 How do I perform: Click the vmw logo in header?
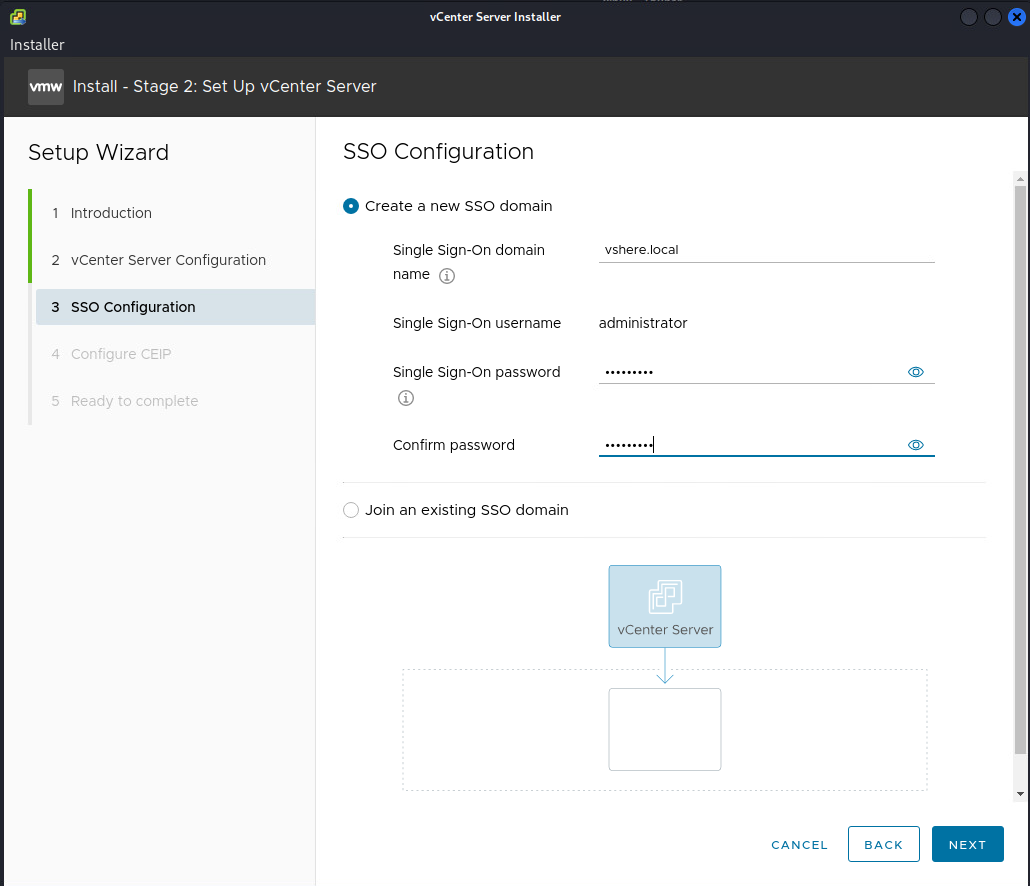click(46, 87)
